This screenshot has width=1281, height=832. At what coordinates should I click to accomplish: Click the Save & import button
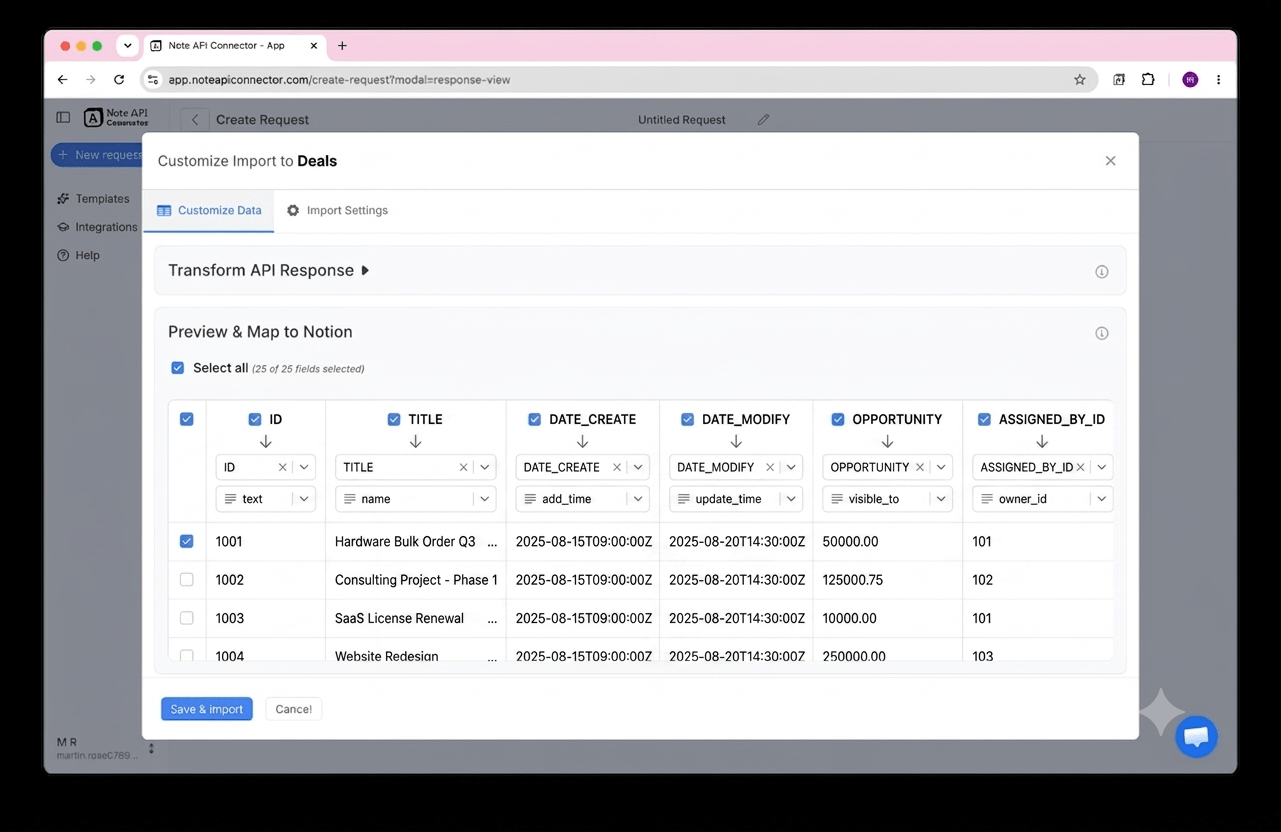[x=207, y=709]
